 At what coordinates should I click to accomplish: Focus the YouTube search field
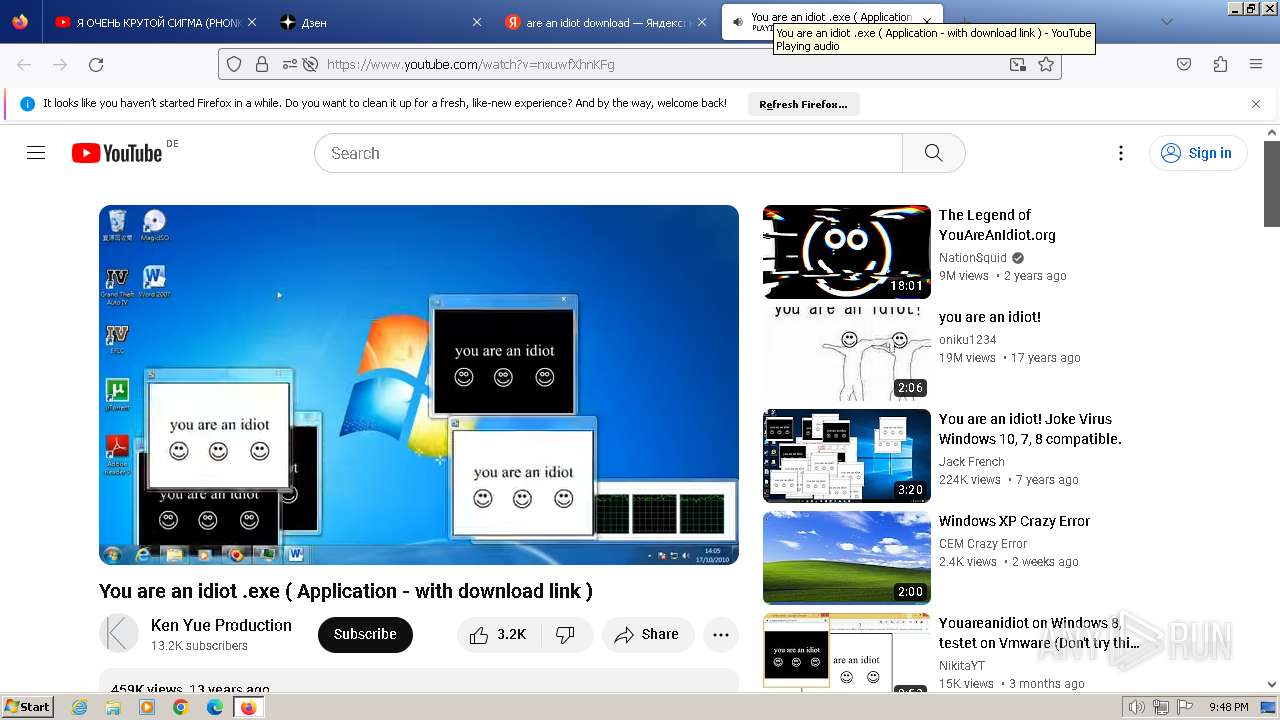click(608, 153)
